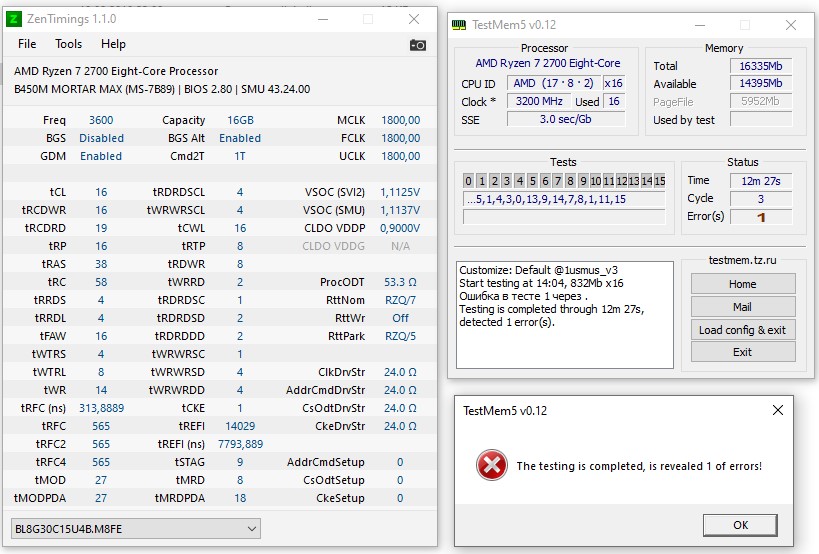Click the UCLK value 1800,00
This screenshot has width=819, height=554.
[401, 156]
